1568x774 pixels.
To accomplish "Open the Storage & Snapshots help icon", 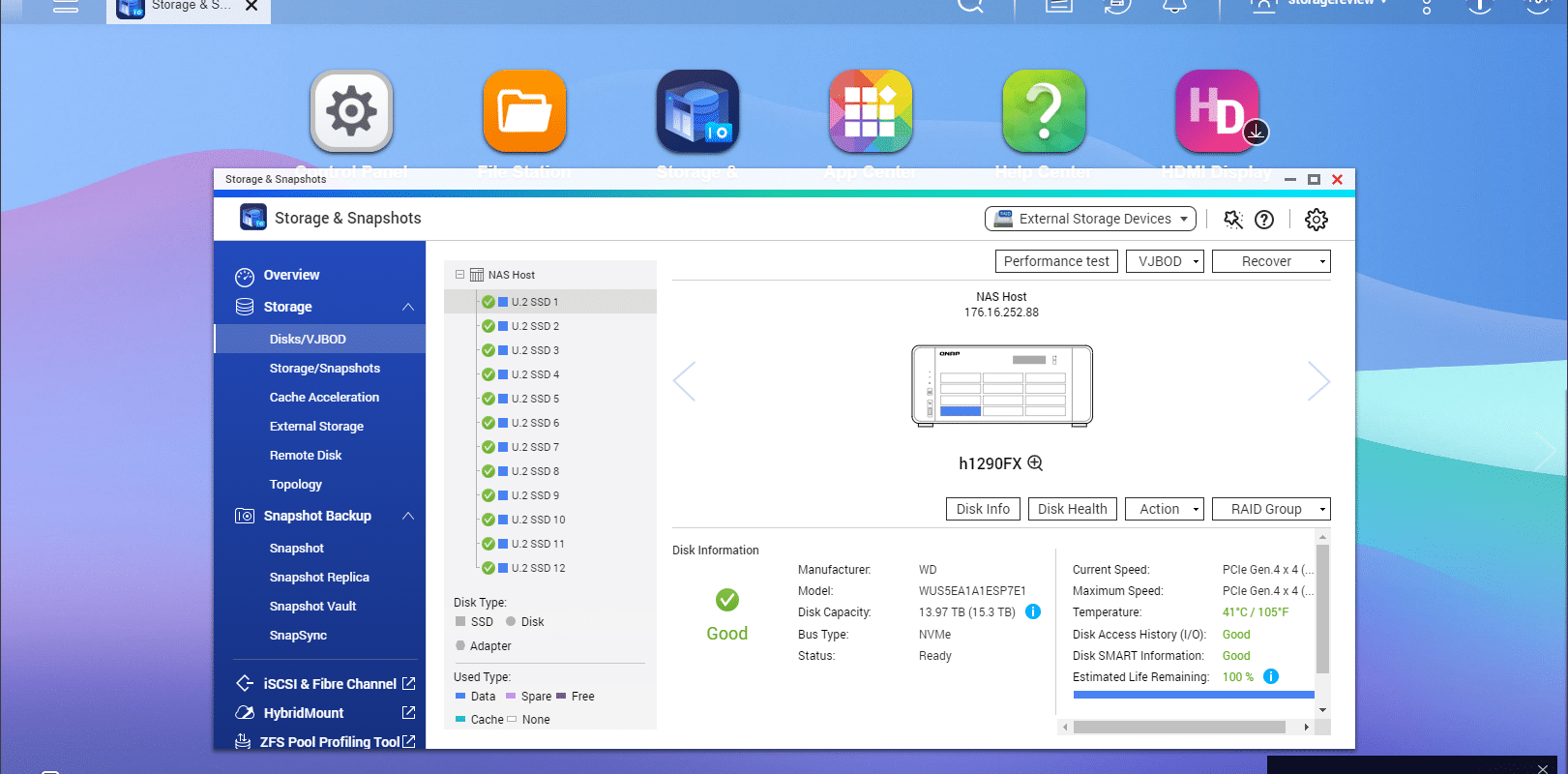I will (x=1264, y=220).
